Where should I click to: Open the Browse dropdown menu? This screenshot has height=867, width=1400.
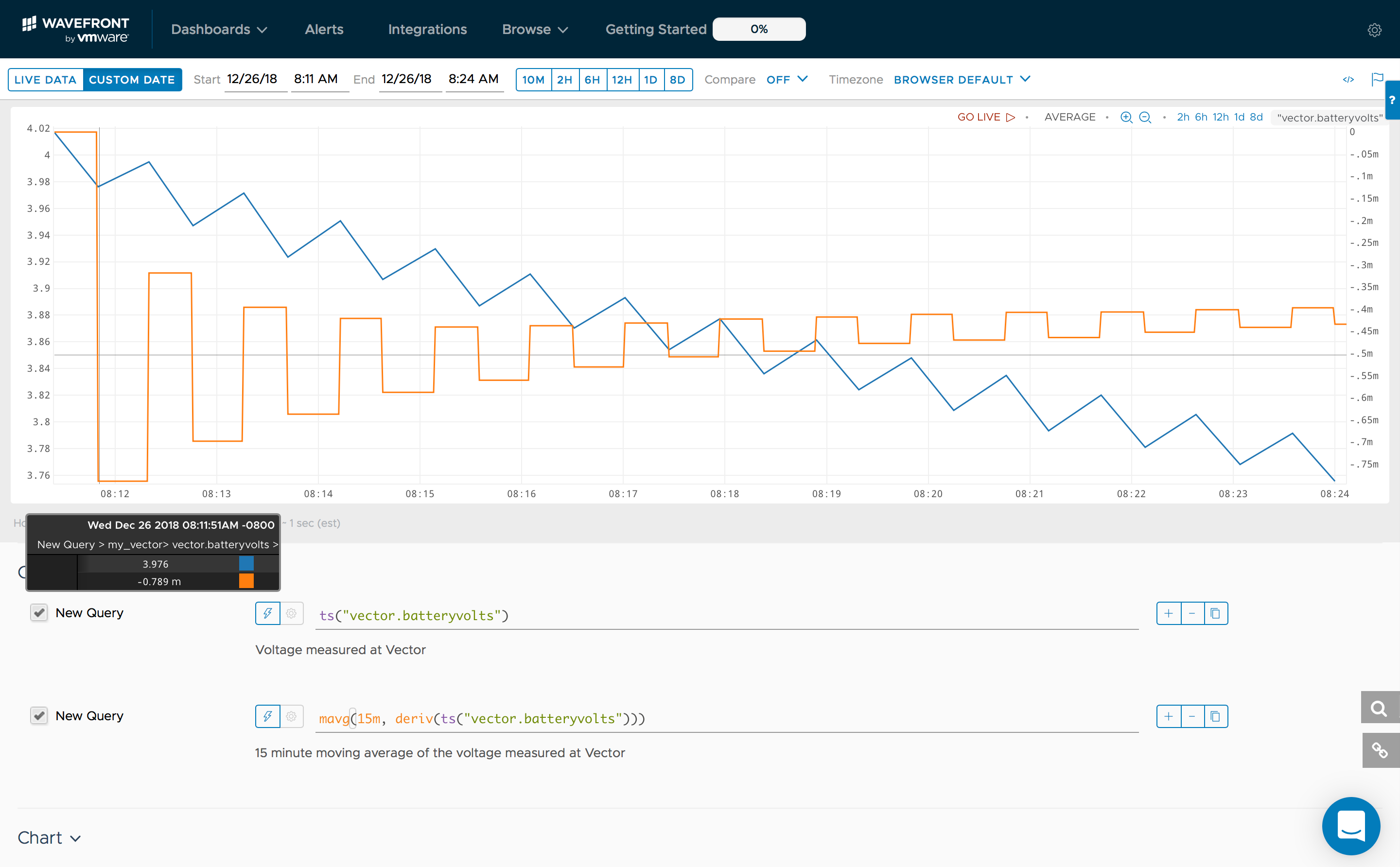tap(535, 29)
